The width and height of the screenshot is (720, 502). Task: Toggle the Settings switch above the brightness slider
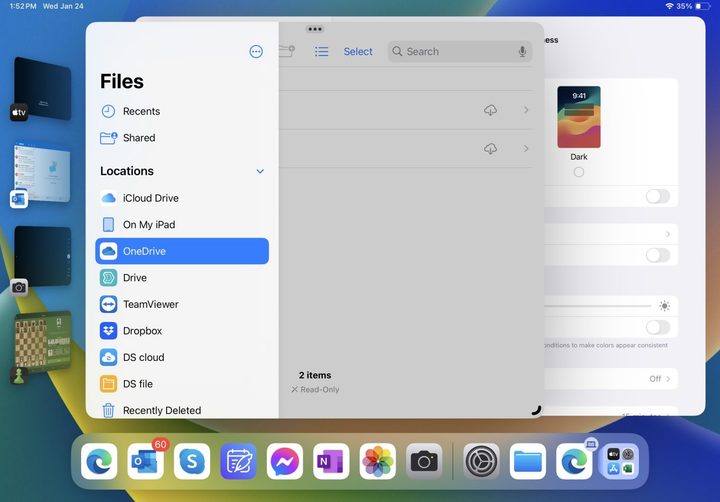[x=658, y=255]
